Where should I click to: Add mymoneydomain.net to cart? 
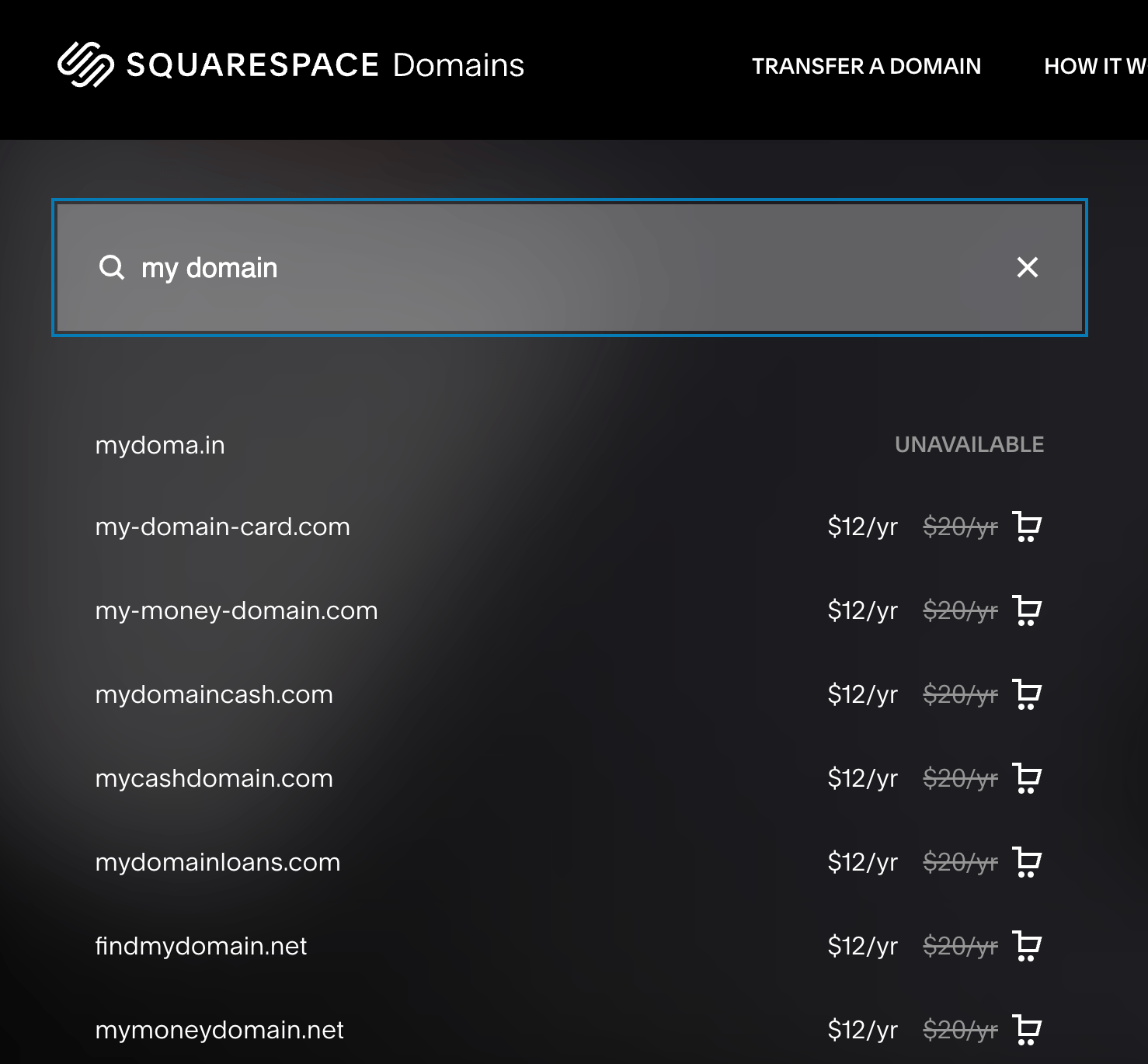[x=1027, y=1029]
